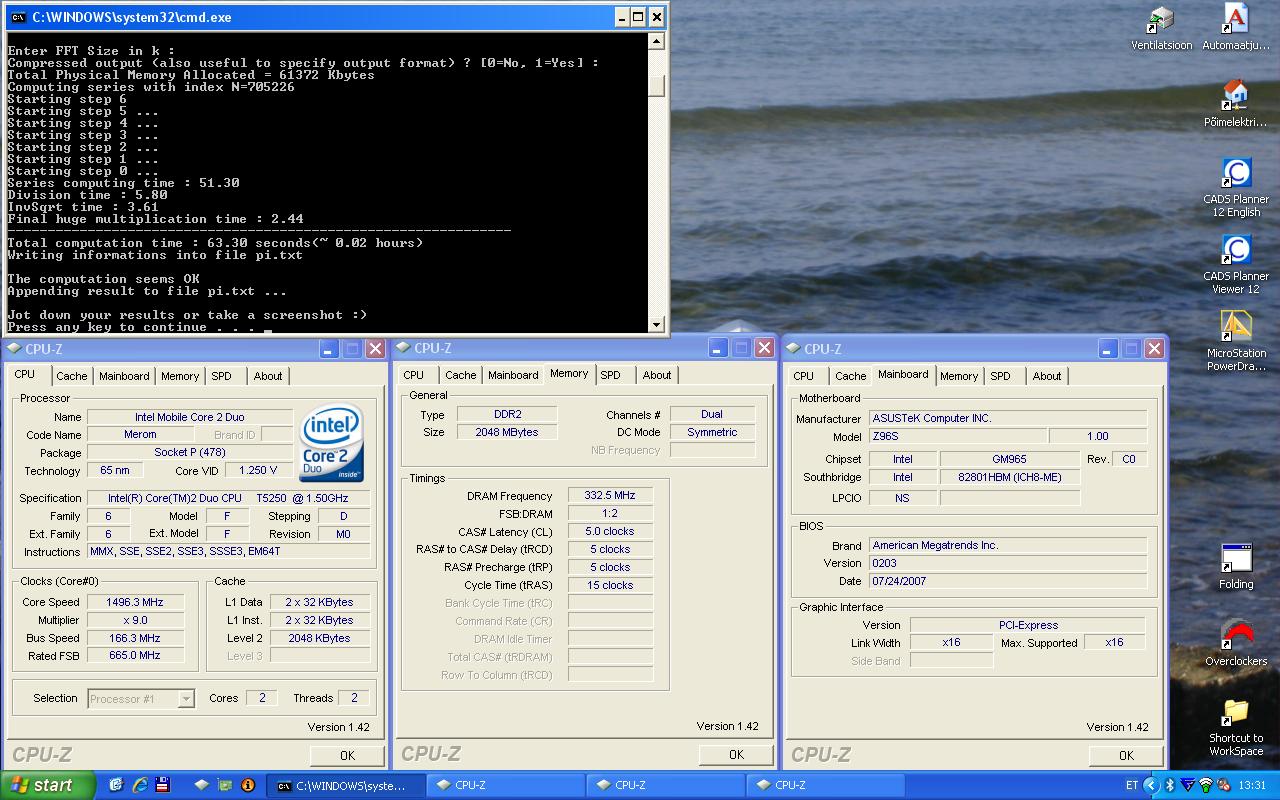Screen dimensions: 1280x800
Task: Open the Folding desktop shortcut
Action: pos(1236,567)
